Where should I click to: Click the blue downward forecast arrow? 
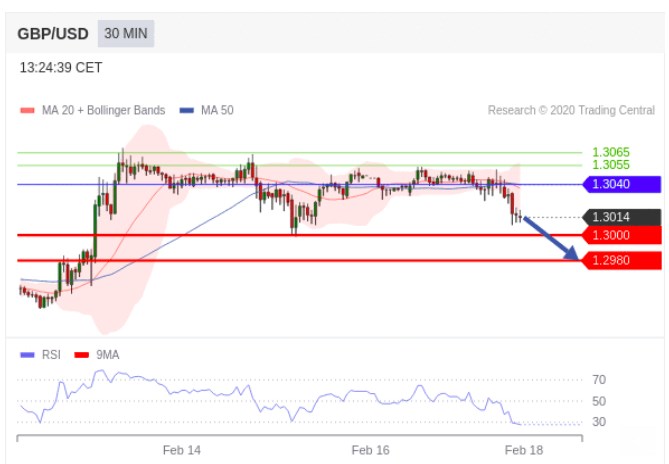(551, 238)
